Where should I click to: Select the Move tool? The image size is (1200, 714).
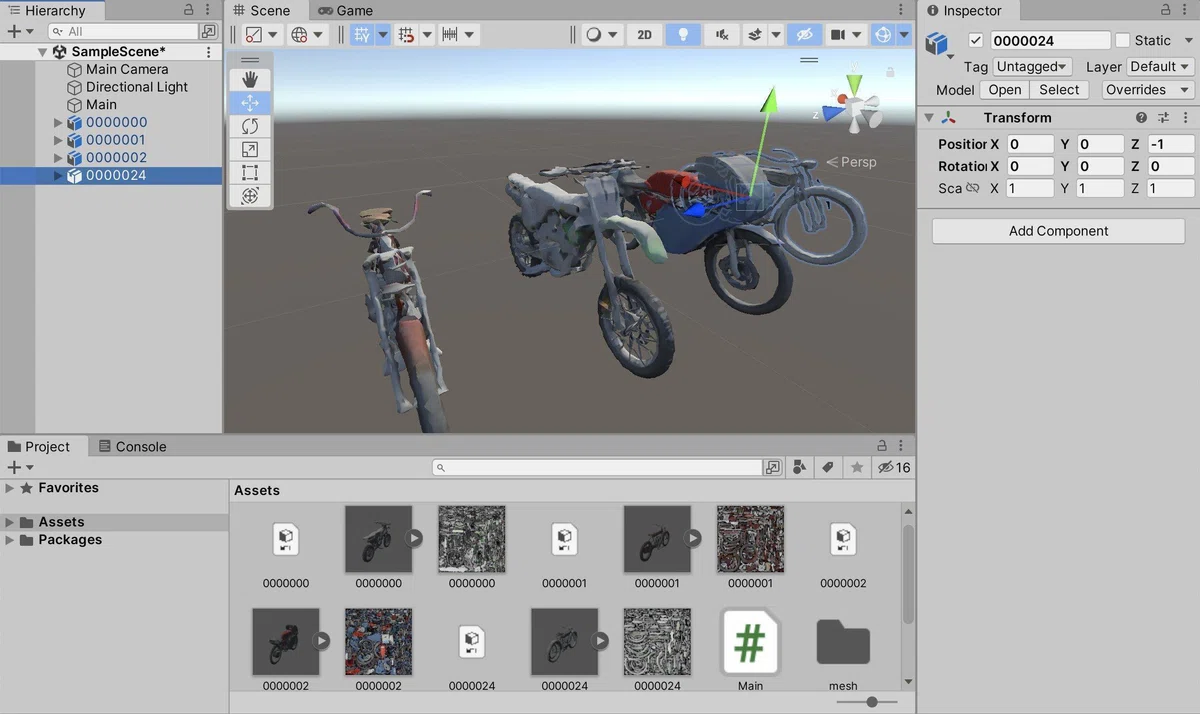(250, 103)
